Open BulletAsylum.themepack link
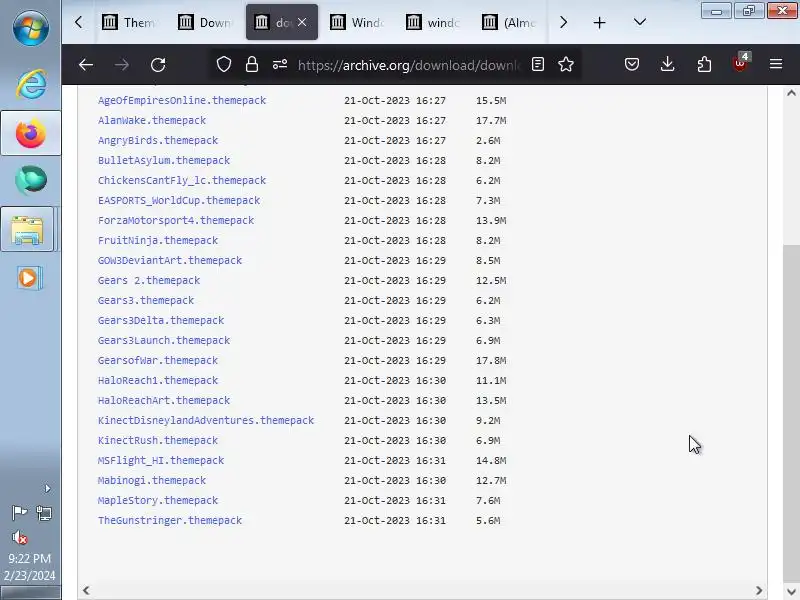 164,160
